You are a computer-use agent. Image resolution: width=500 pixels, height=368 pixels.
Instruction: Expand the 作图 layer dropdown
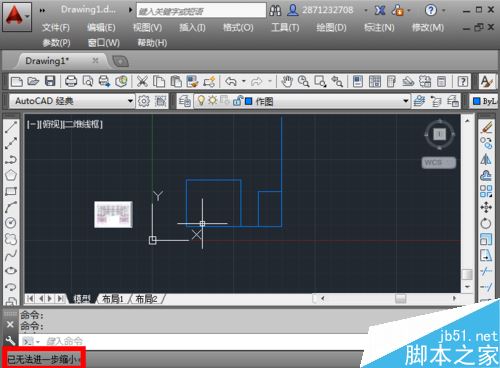click(406, 101)
